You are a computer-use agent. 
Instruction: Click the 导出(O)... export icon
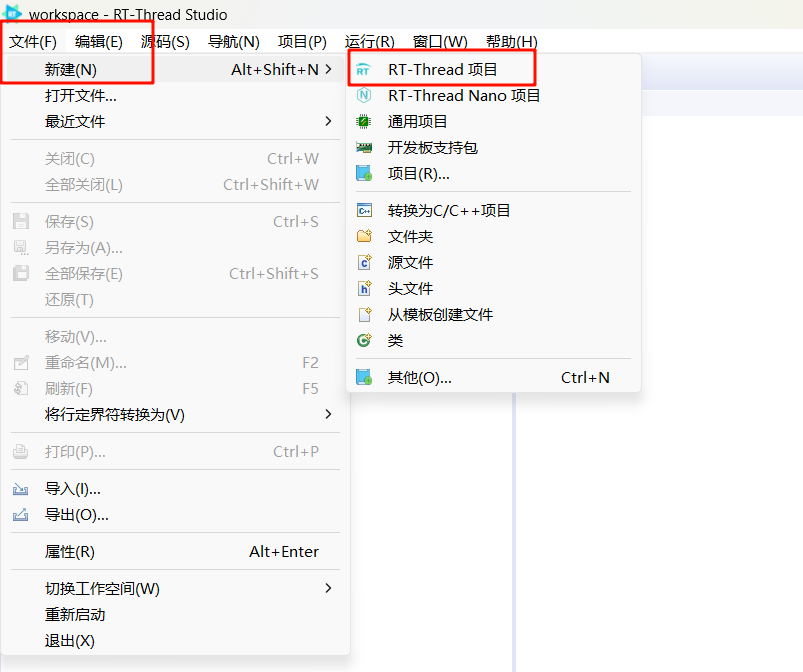point(20,515)
